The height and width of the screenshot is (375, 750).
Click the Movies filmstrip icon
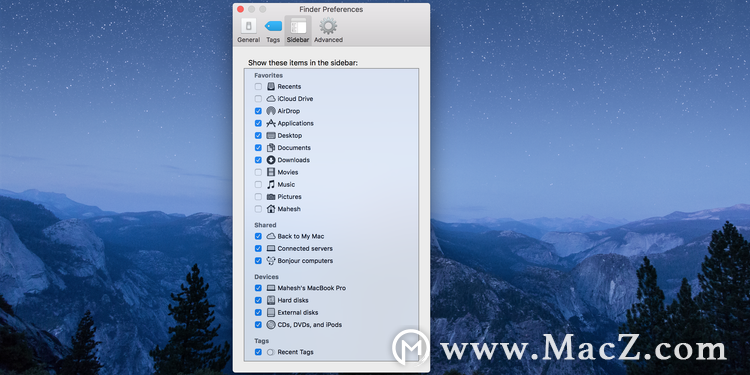point(271,172)
